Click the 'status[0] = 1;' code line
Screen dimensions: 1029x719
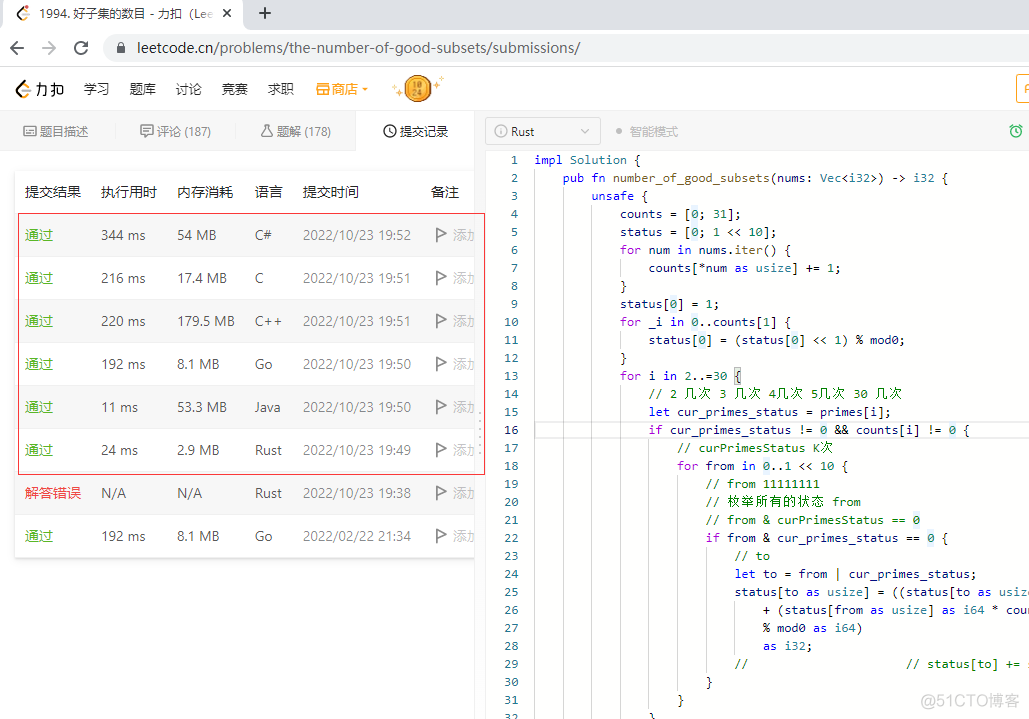[x=669, y=304]
